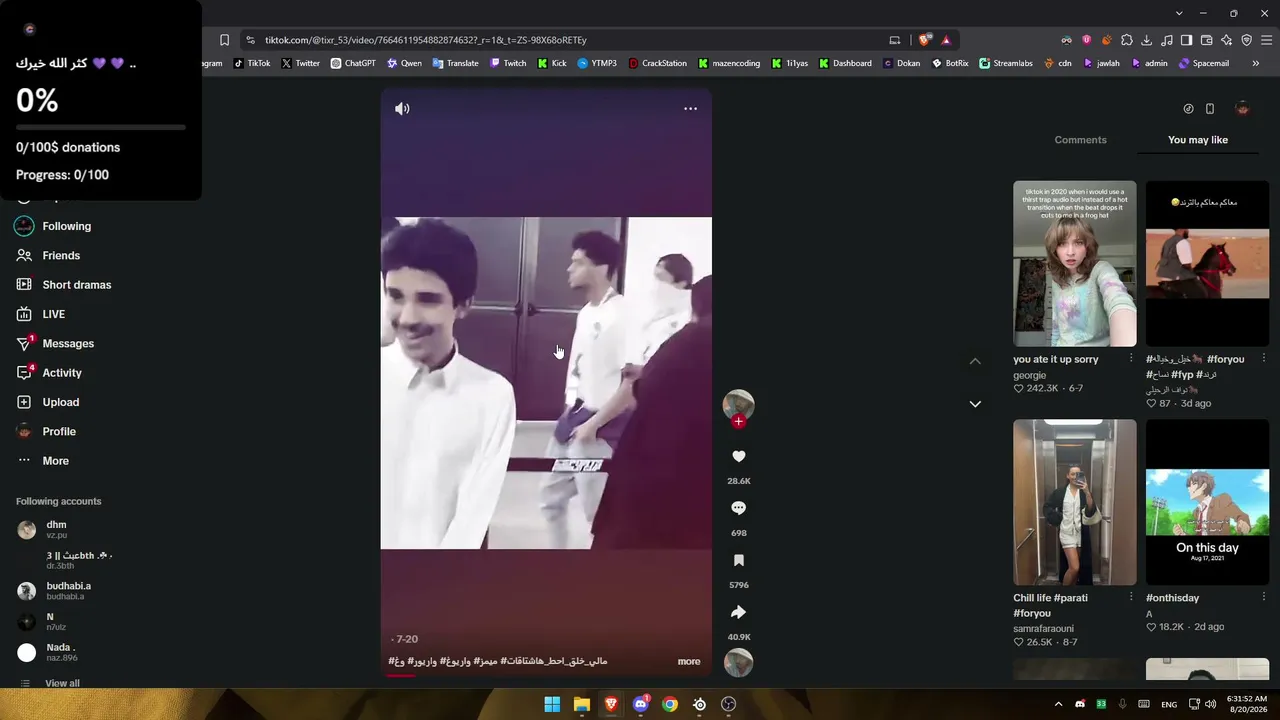Open the Twitch bookmark
The image size is (1280, 720).
508,63
